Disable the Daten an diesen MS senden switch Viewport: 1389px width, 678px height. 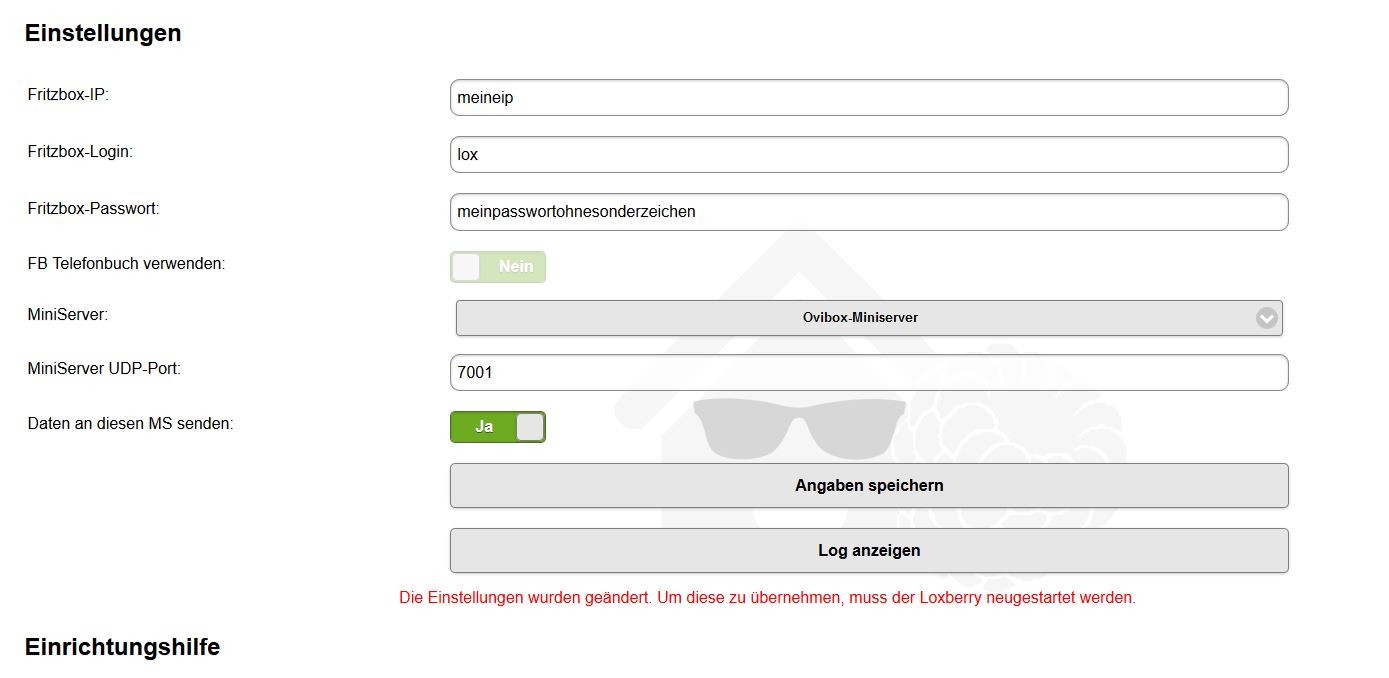tap(498, 427)
